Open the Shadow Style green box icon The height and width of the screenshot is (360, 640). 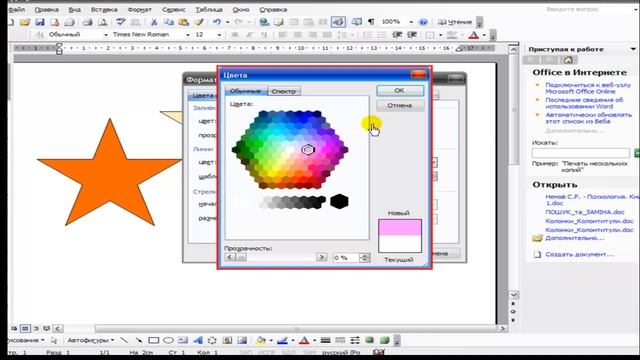point(369,340)
